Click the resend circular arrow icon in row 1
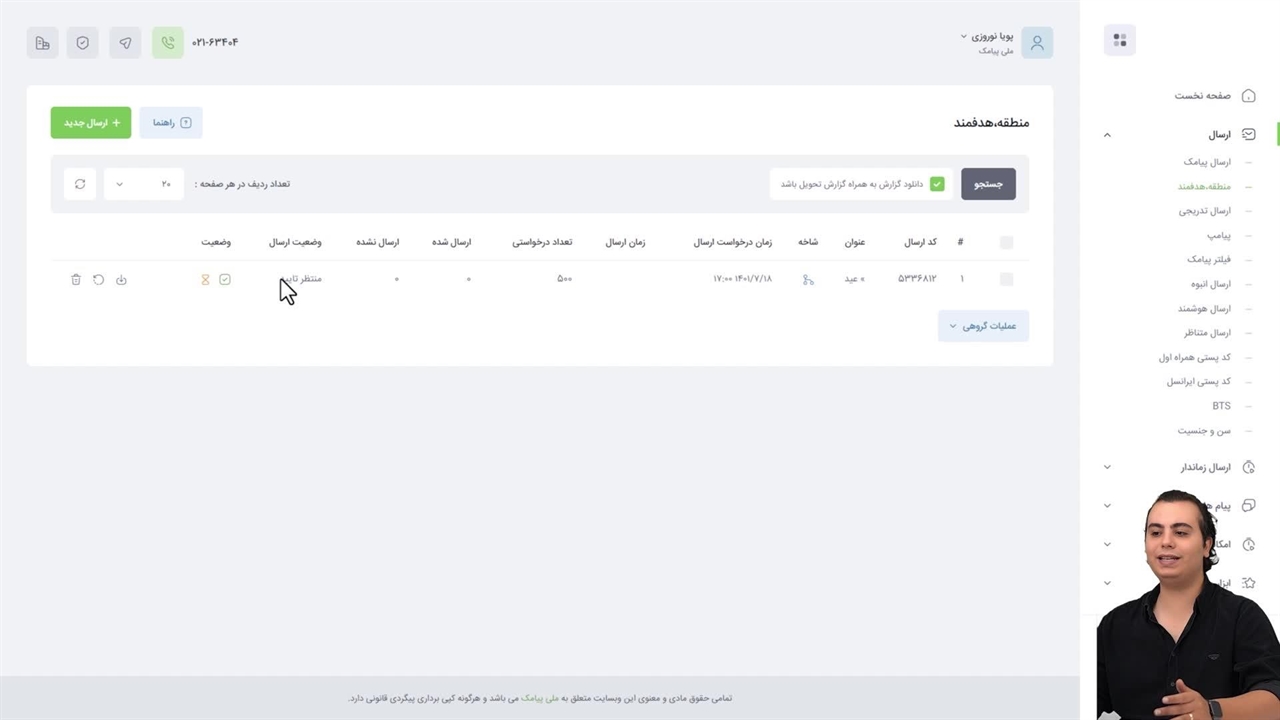The height and width of the screenshot is (720, 1280). pyautogui.click(x=98, y=280)
